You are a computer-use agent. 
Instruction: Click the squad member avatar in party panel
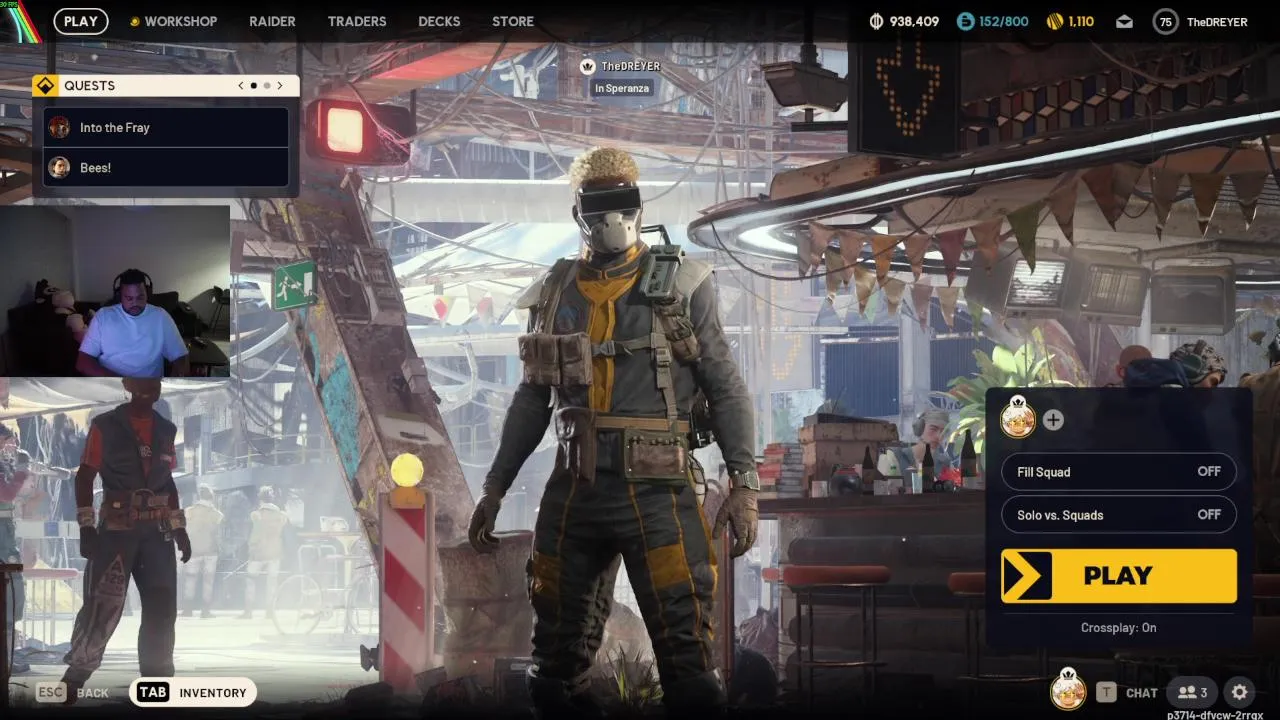tap(1018, 419)
